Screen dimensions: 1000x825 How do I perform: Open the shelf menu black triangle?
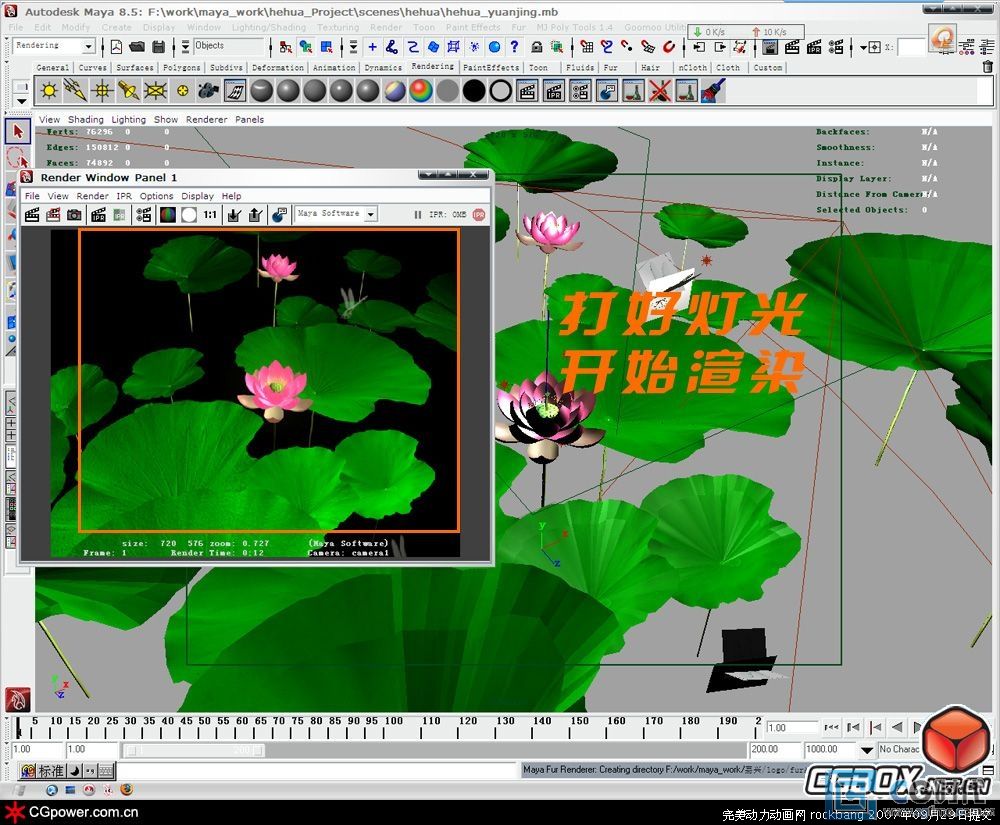click(x=21, y=101)
